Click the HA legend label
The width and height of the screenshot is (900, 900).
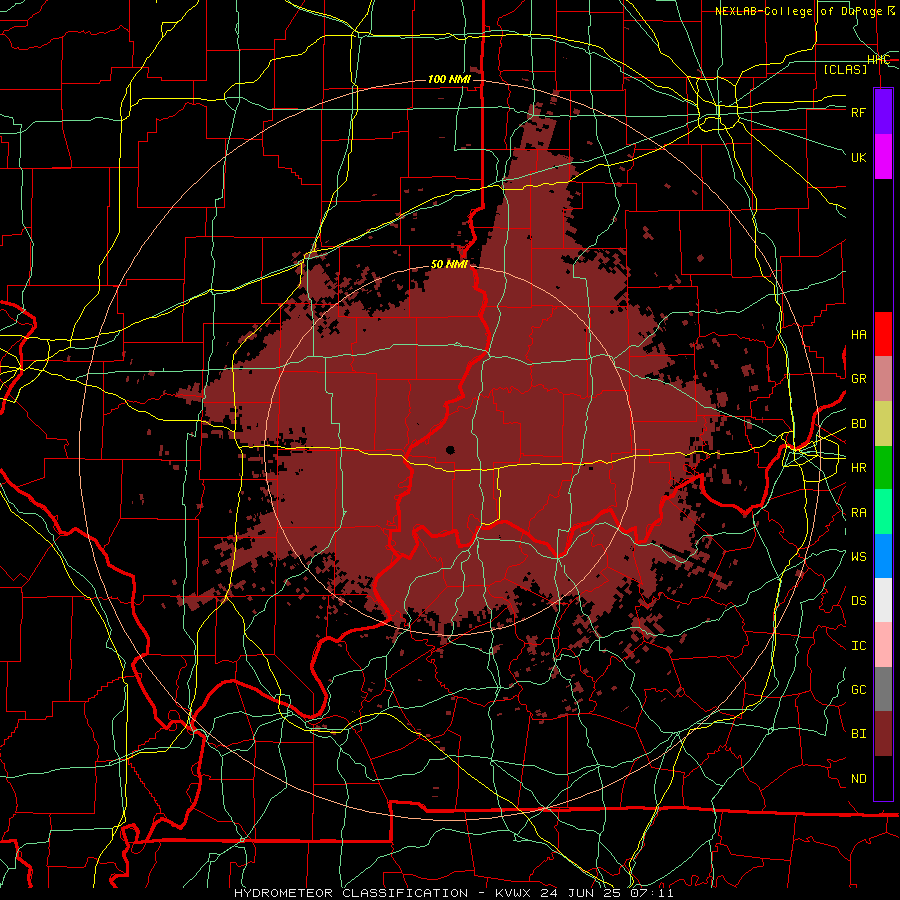click(859, 335)
